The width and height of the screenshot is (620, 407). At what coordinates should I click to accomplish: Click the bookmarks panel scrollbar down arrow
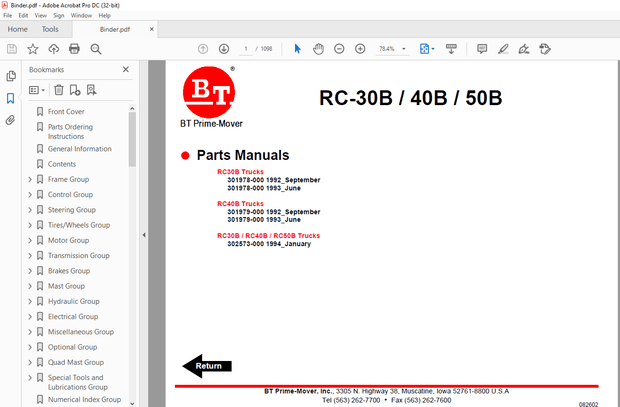click(132, 403)
